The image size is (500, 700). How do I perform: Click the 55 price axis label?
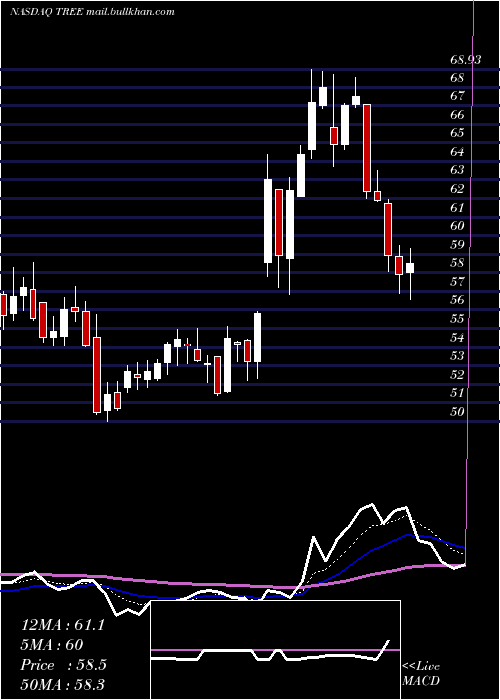[x=457, y=319]
